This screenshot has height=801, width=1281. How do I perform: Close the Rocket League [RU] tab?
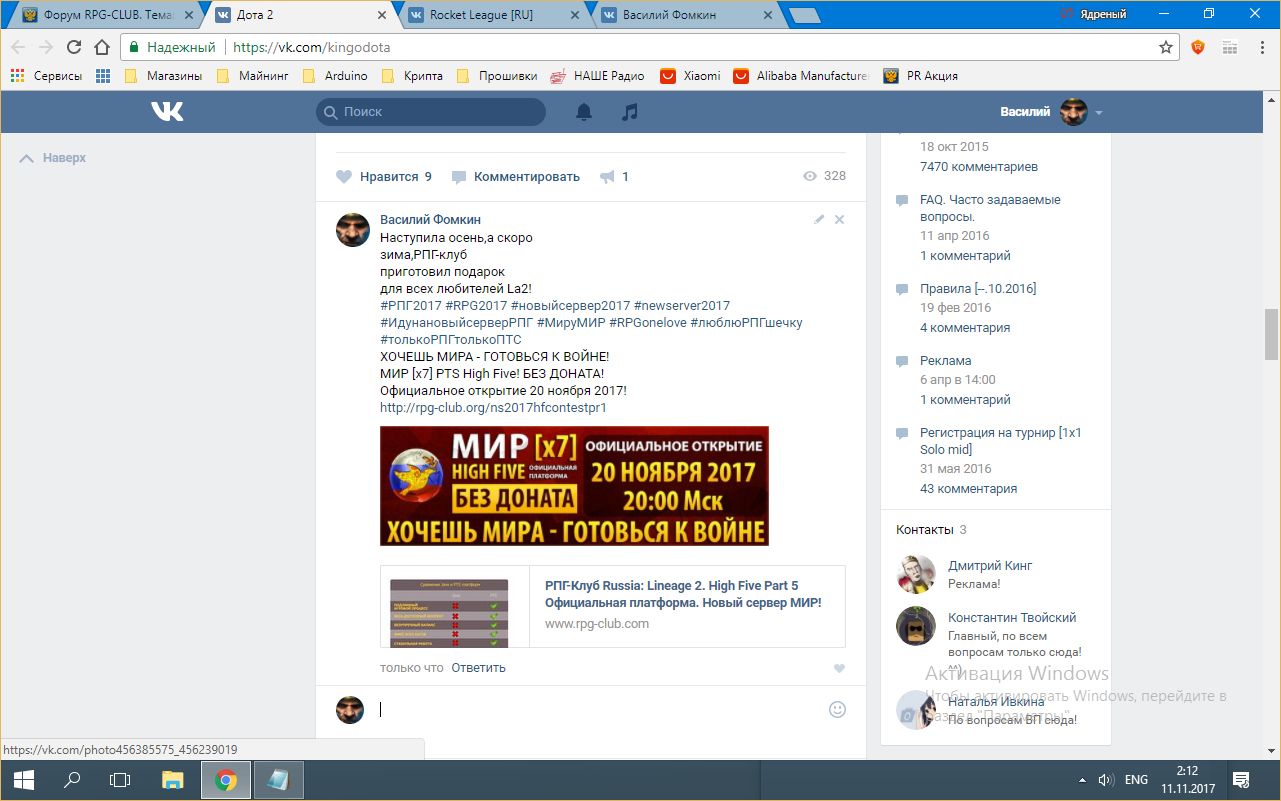574,15
